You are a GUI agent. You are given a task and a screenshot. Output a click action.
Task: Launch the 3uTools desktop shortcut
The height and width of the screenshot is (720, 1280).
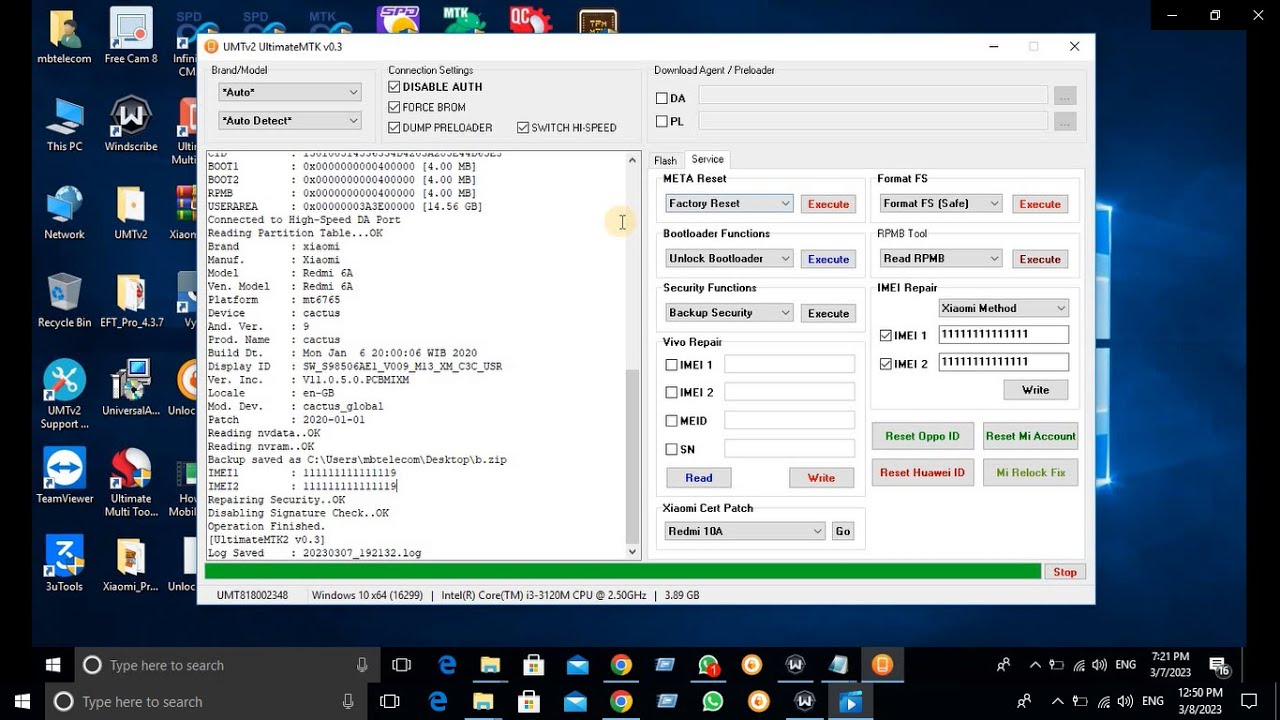64,565
